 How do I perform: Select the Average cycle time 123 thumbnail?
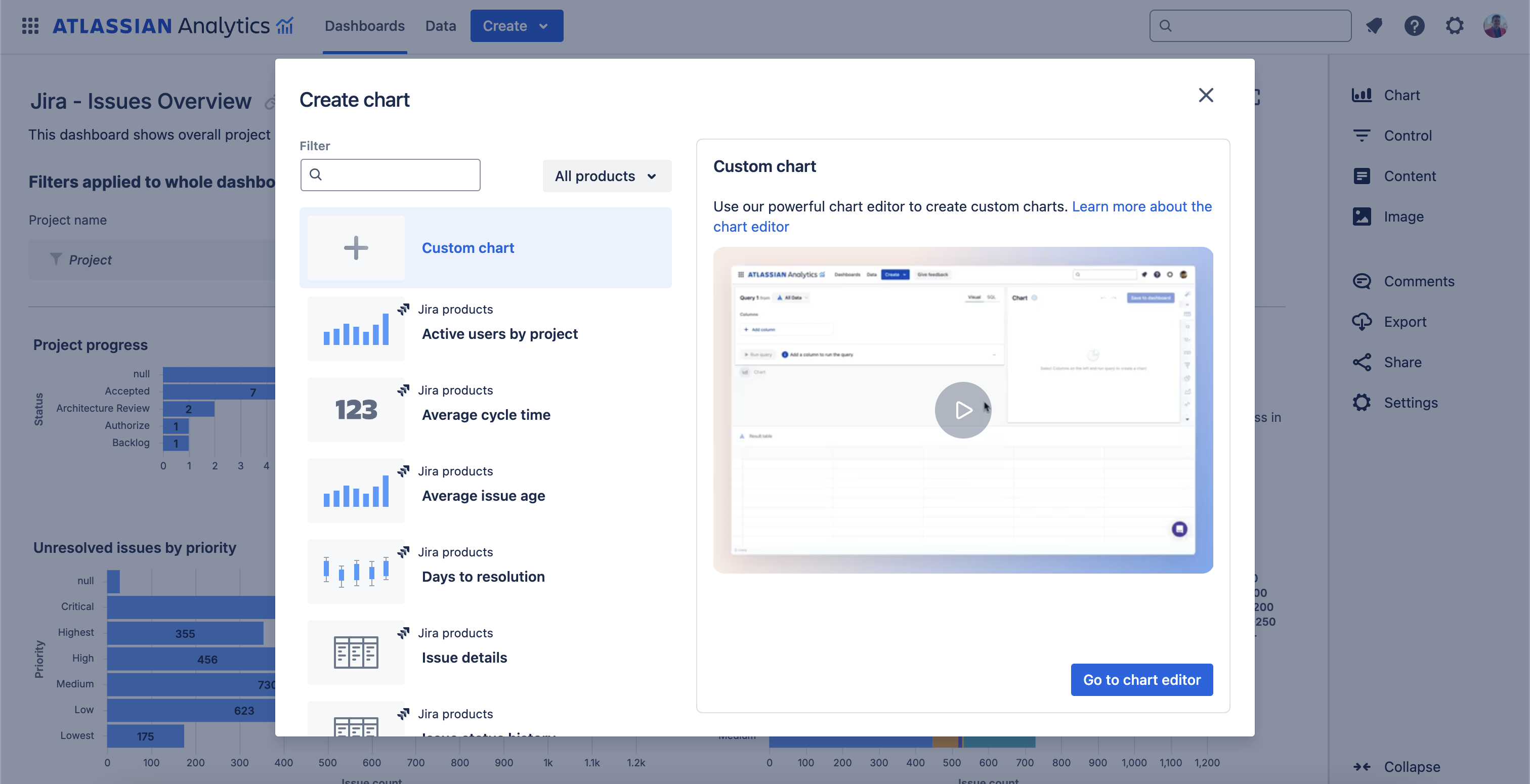tap(356, 409)
